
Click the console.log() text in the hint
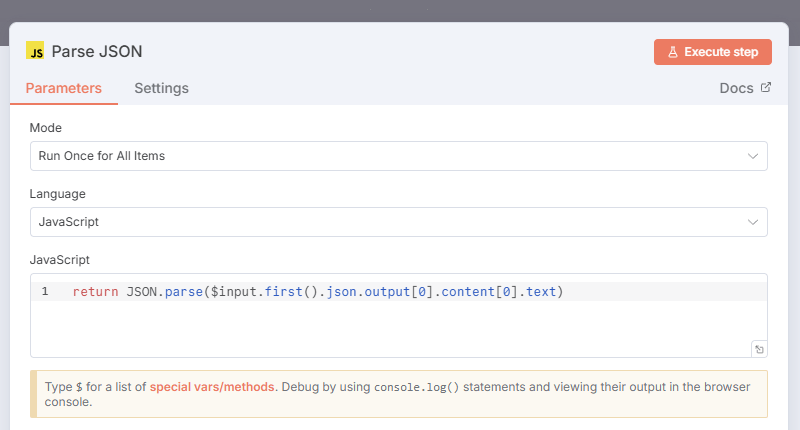pyautogui.click(x=418, y=386)
